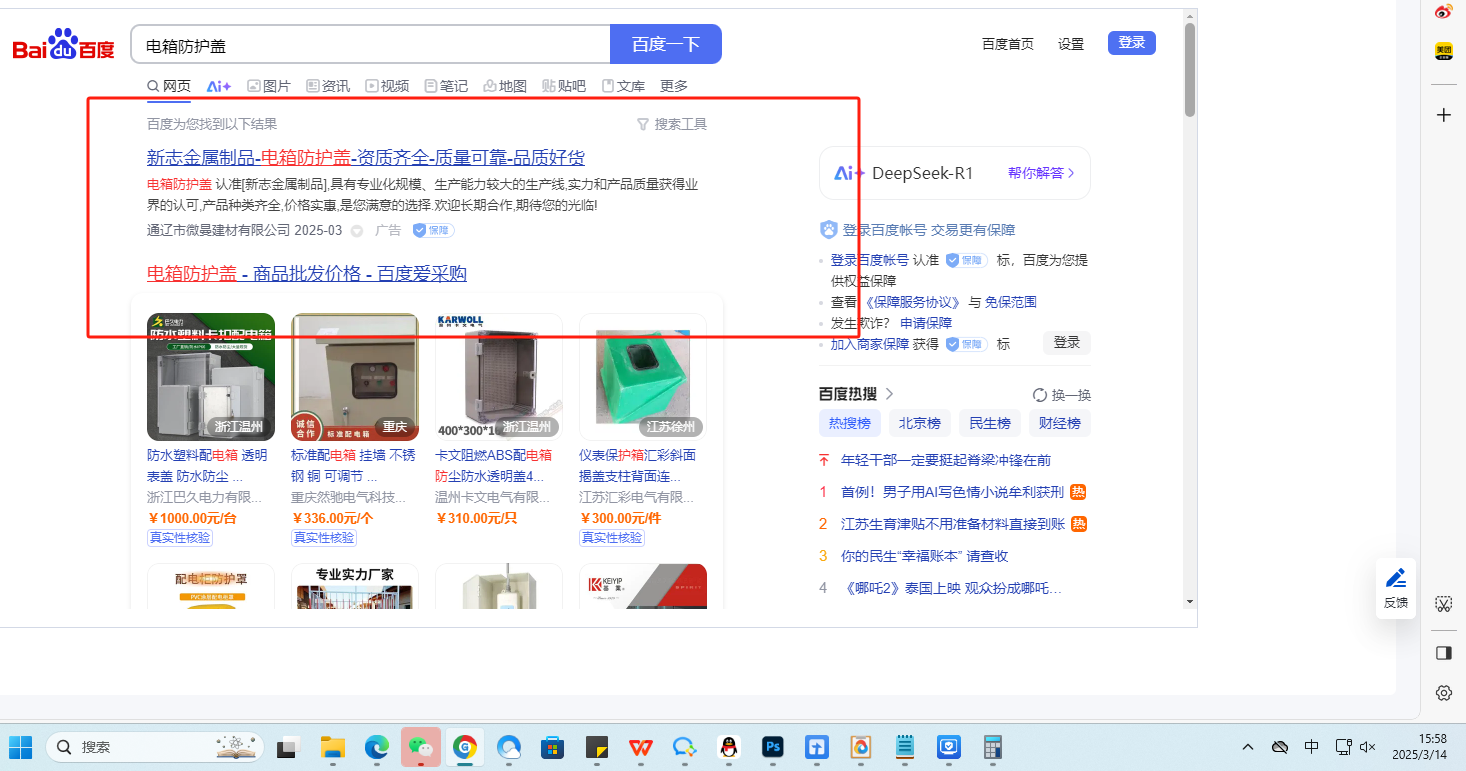Click the page's vertical scrollbar thumb
This screenshot has width=1466, height=771.
pos(1189,70)
